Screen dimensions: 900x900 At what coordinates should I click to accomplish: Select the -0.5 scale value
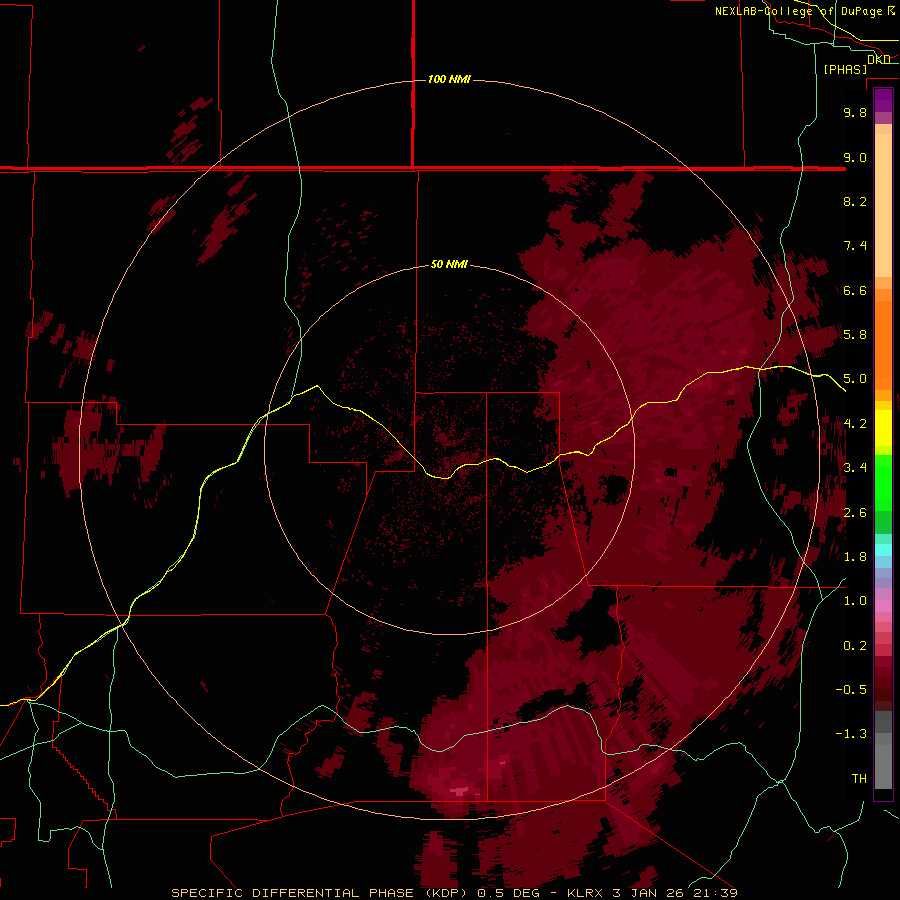pyautogui.click(x=851, y=690)
